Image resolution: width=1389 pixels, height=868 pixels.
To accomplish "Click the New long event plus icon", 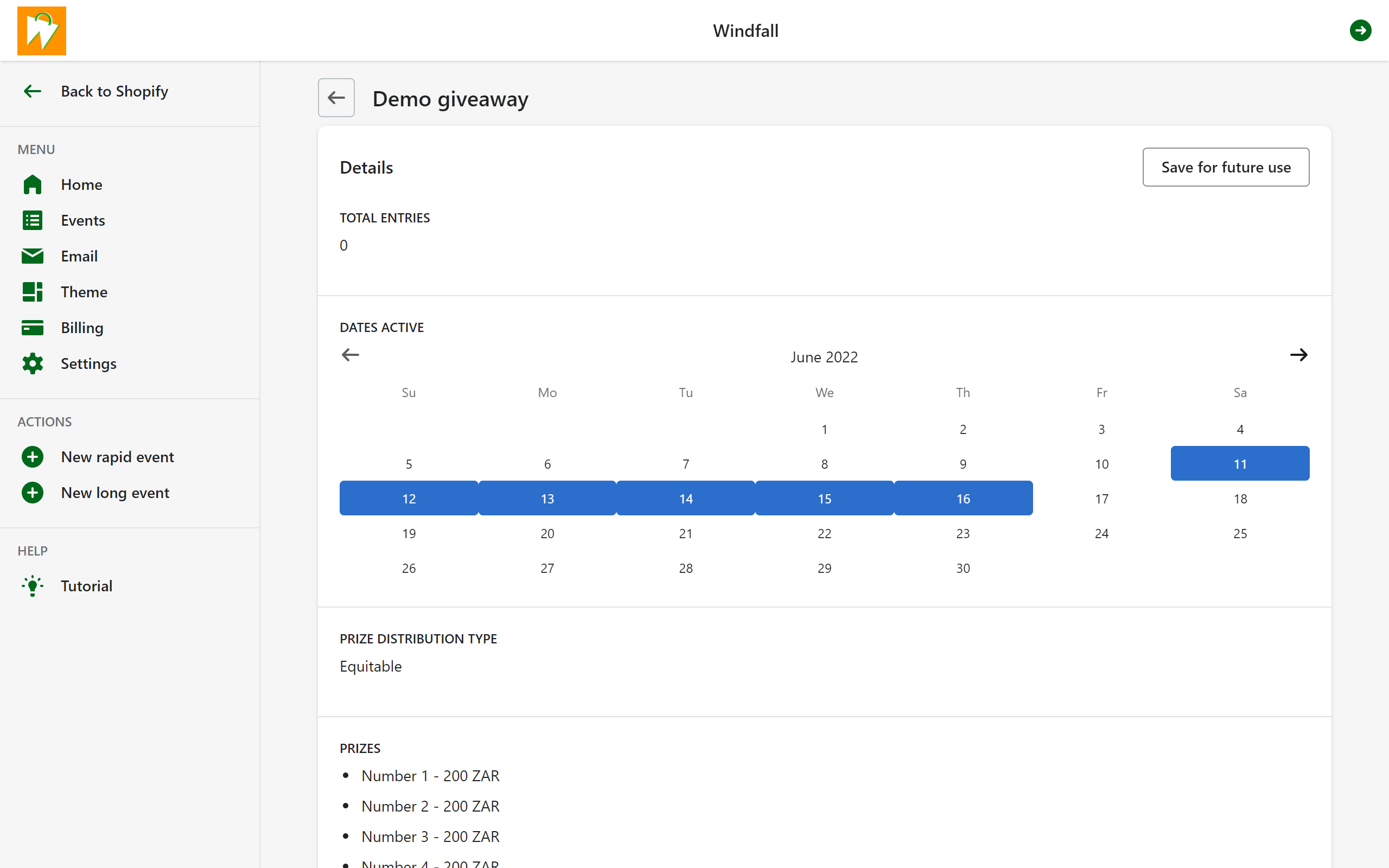I will click(32, 492).
